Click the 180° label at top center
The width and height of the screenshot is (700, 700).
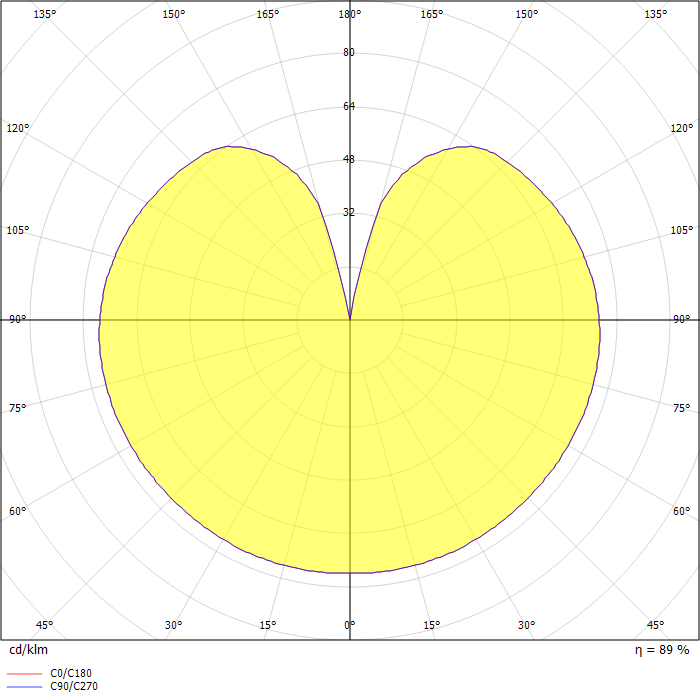click(350, 14)
